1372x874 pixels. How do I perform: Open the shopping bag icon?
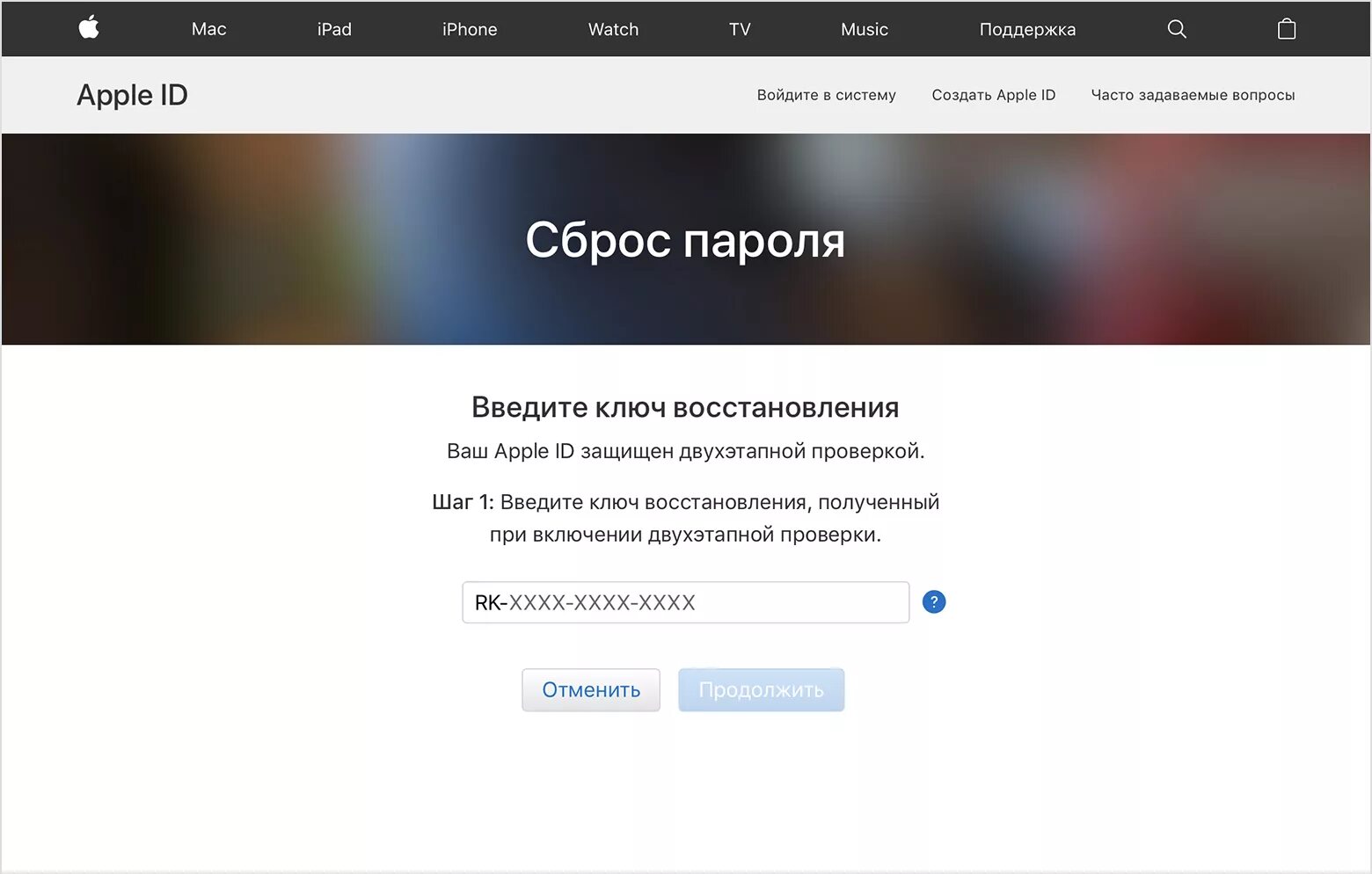[x=1287, y=29]
